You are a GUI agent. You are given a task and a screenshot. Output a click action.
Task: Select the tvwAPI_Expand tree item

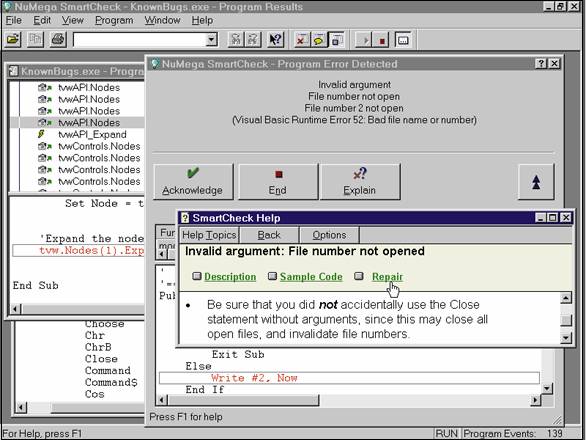[92, 134]
